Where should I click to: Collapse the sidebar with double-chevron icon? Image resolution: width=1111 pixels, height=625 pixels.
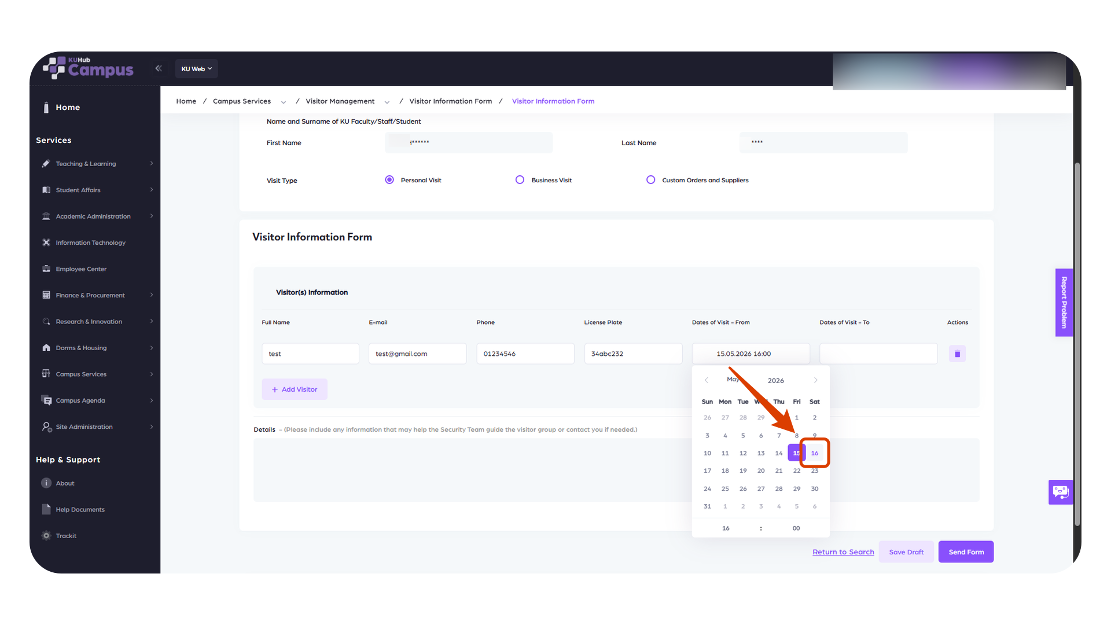tap(159, 69)
